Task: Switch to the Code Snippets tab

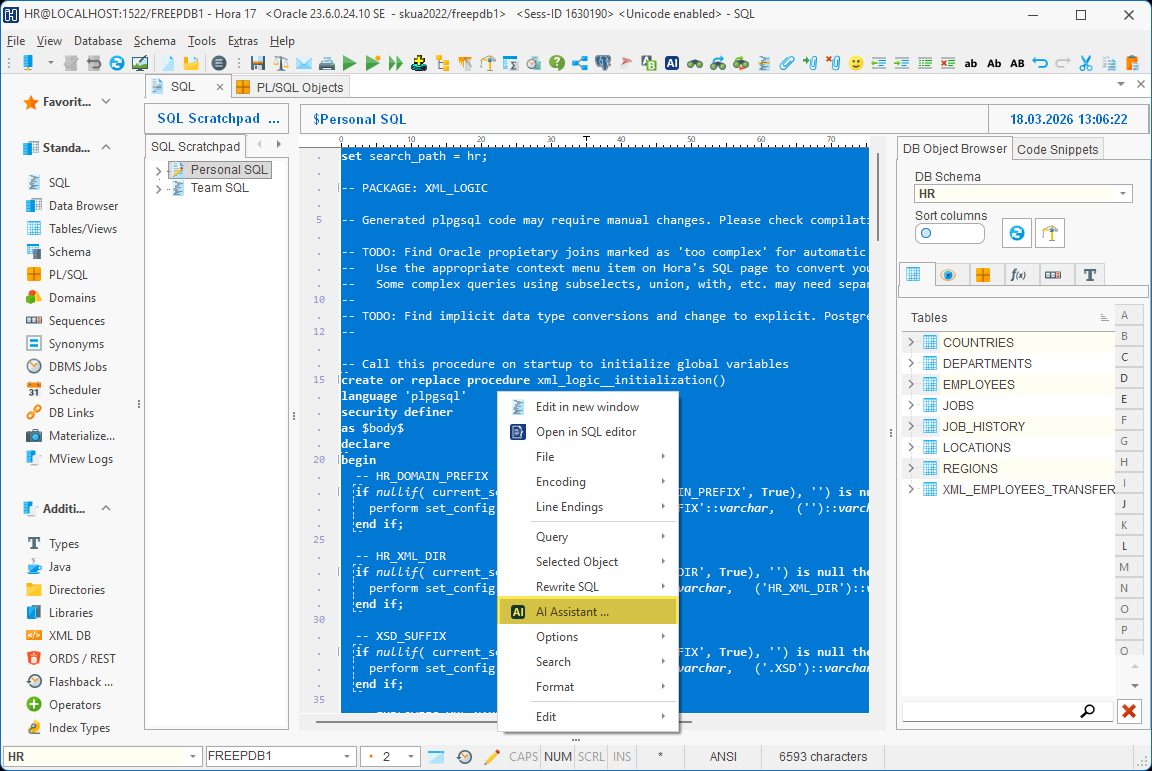Action: (1058, 149)
